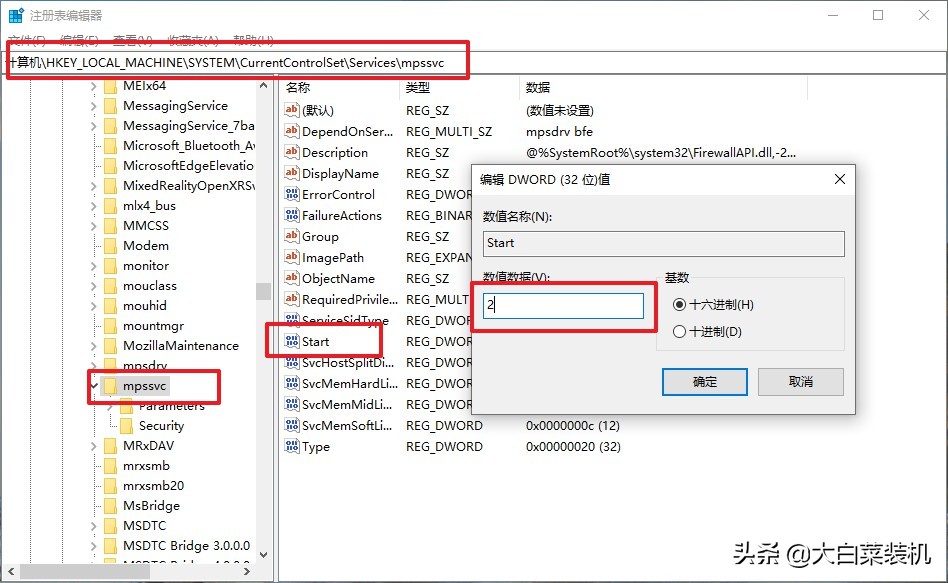
Task: Click the Registry Editor icon in the title bar
Action: pos(14,14)
